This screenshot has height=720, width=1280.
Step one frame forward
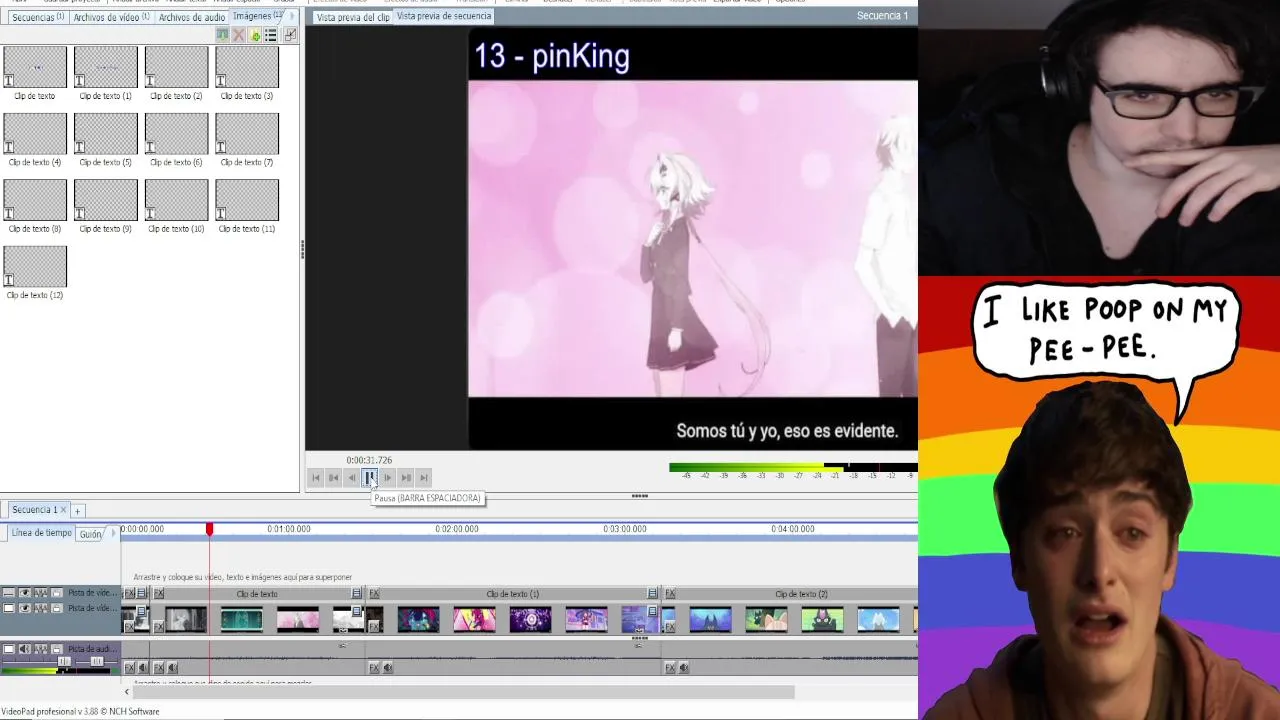point(388,478)
